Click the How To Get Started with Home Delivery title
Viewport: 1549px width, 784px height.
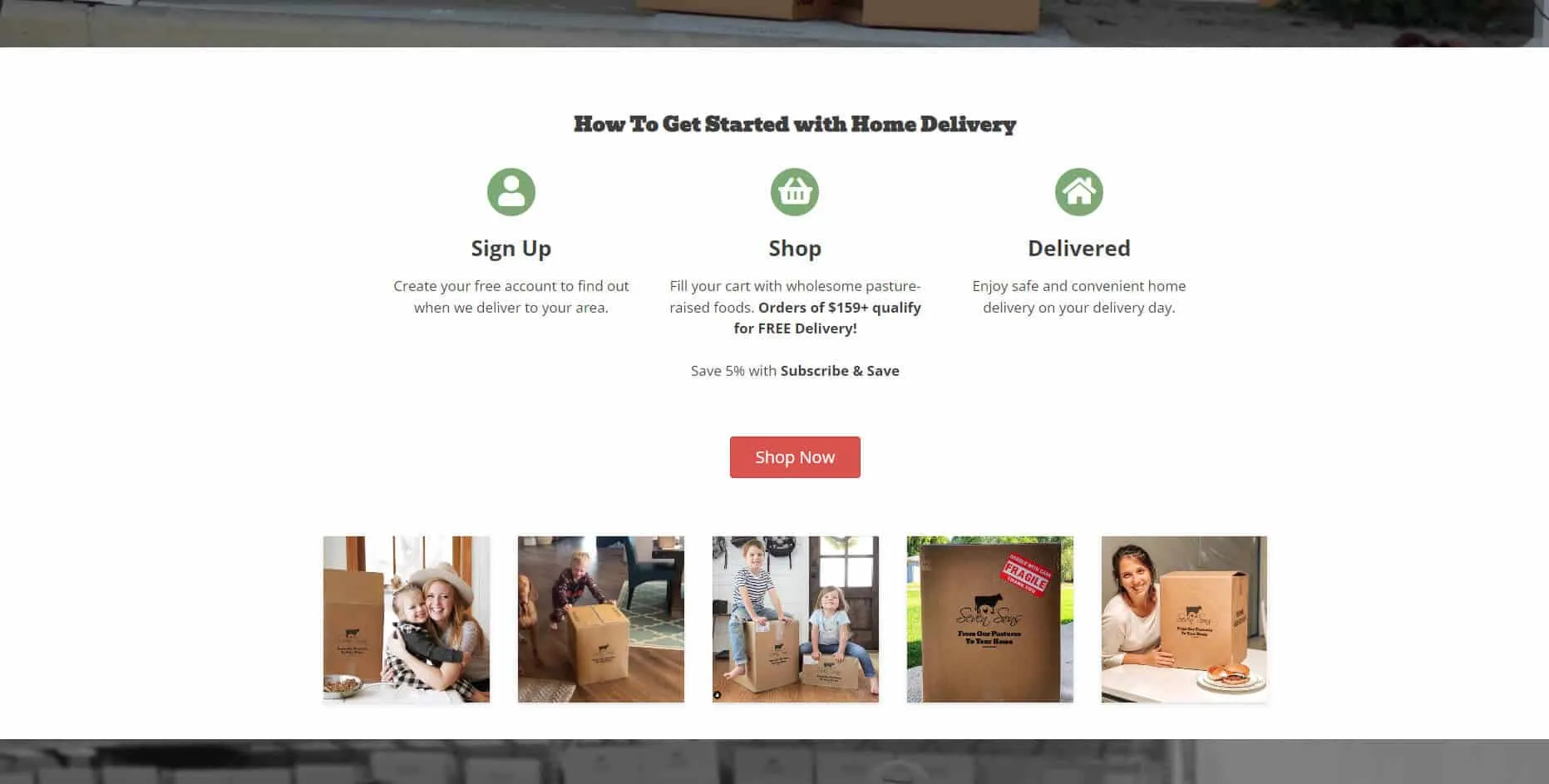(795, 125)
